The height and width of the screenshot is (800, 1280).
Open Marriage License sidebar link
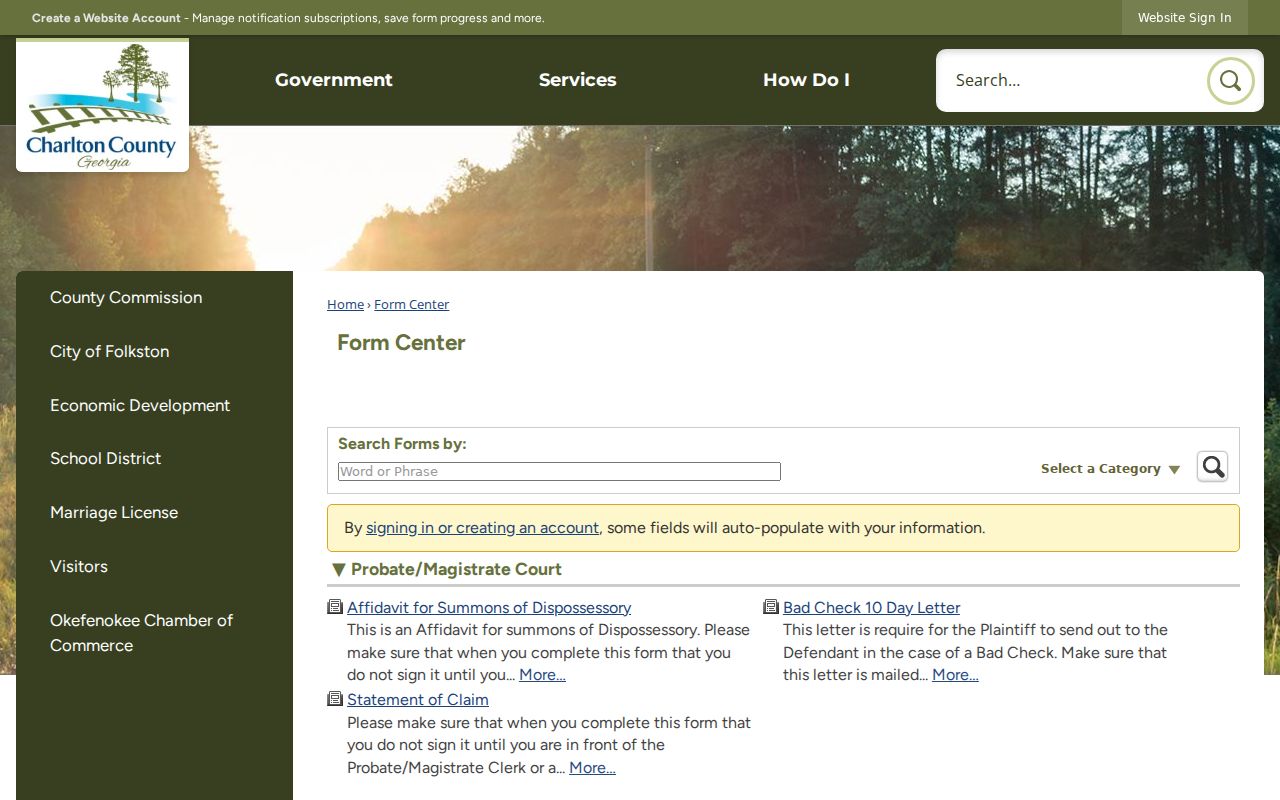coord(114,512)
